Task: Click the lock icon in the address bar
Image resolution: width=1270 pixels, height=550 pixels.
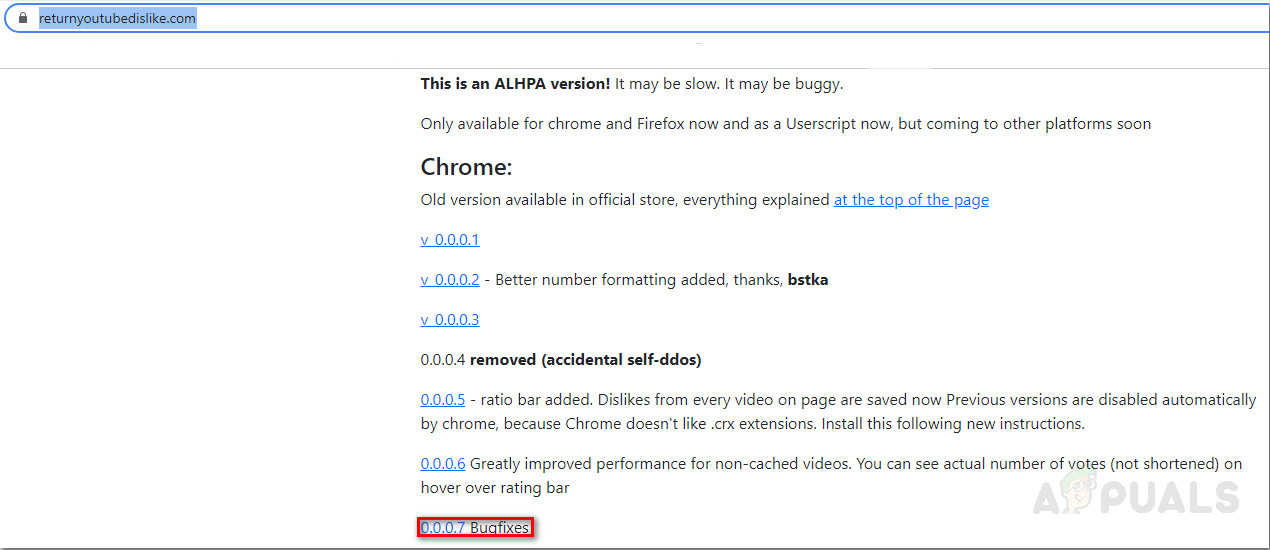Action: coord(24,19)
